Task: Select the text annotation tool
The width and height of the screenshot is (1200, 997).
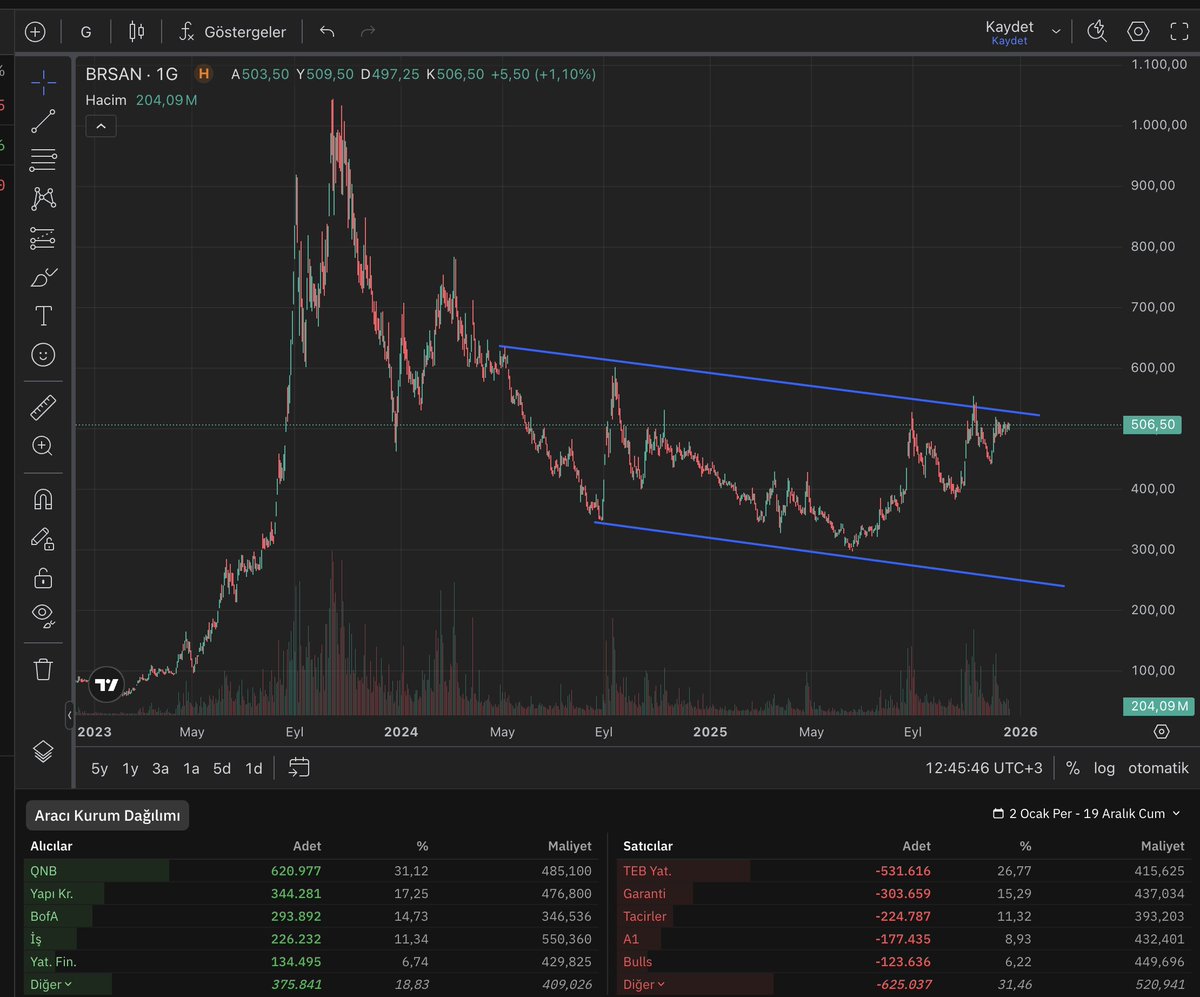Action: [43, 316]
